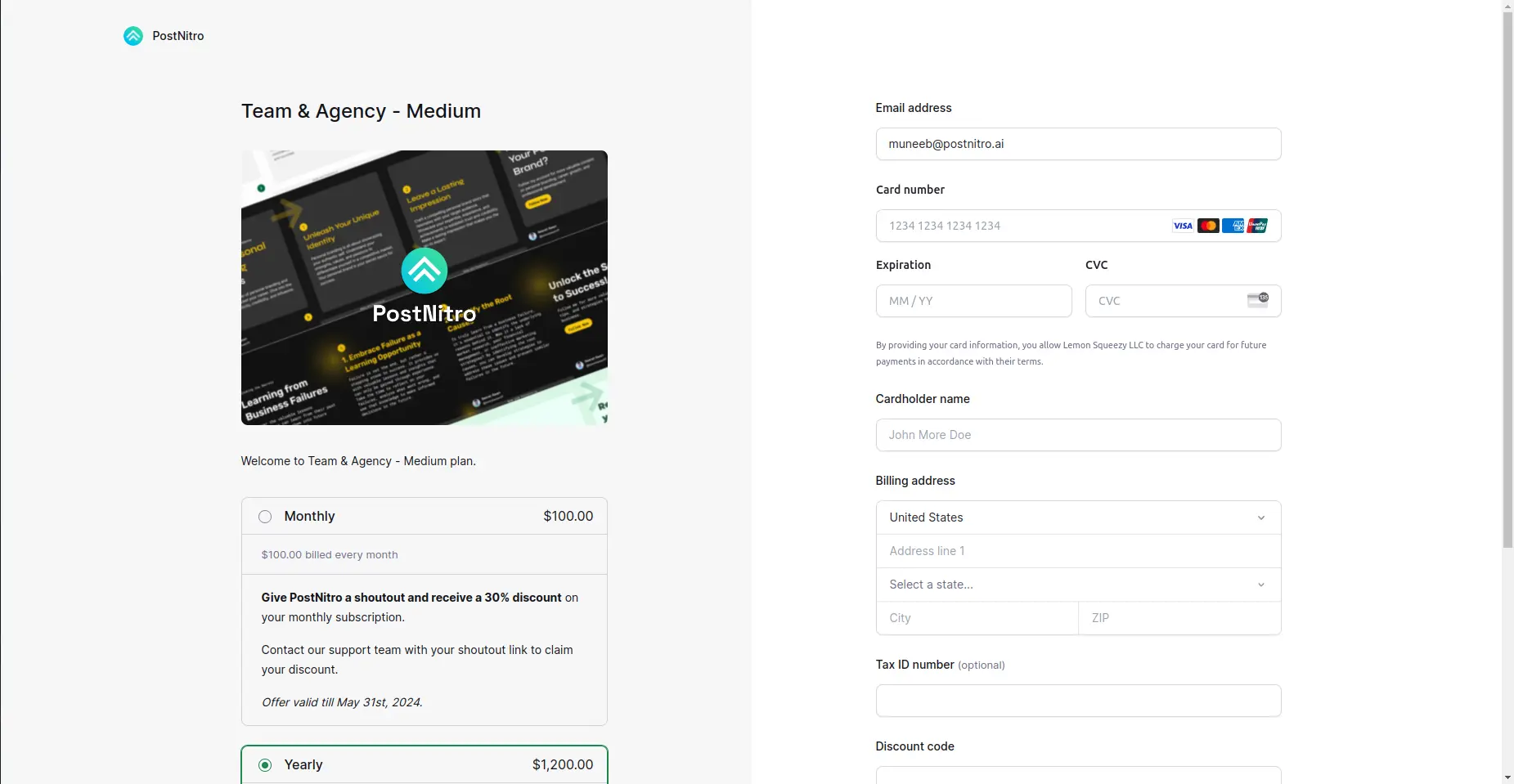This screenshot has height=784, width=1514.
Task: Open the billing country dropdown
Action: pyautogui.click(x=1077, y=517)
